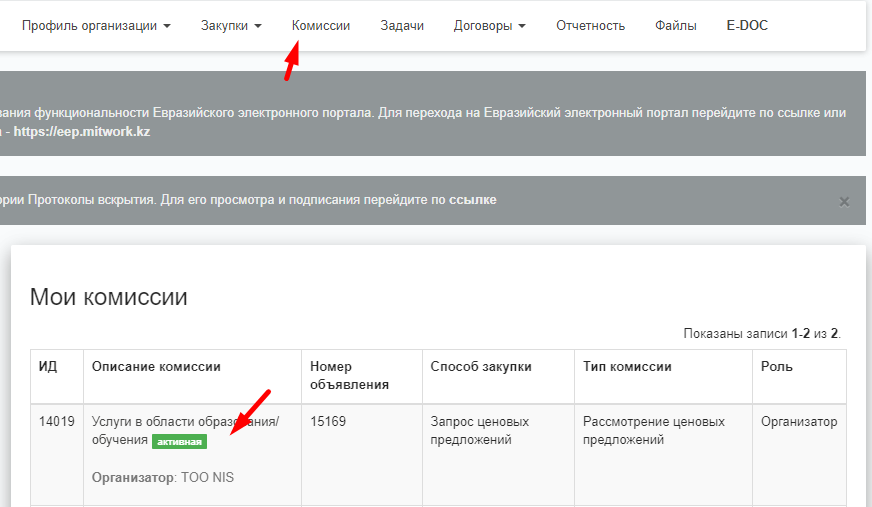Select the commission ID 14019 cell
Image resolution: width=872 pixels, height=507 pixels.
point(57,422)
